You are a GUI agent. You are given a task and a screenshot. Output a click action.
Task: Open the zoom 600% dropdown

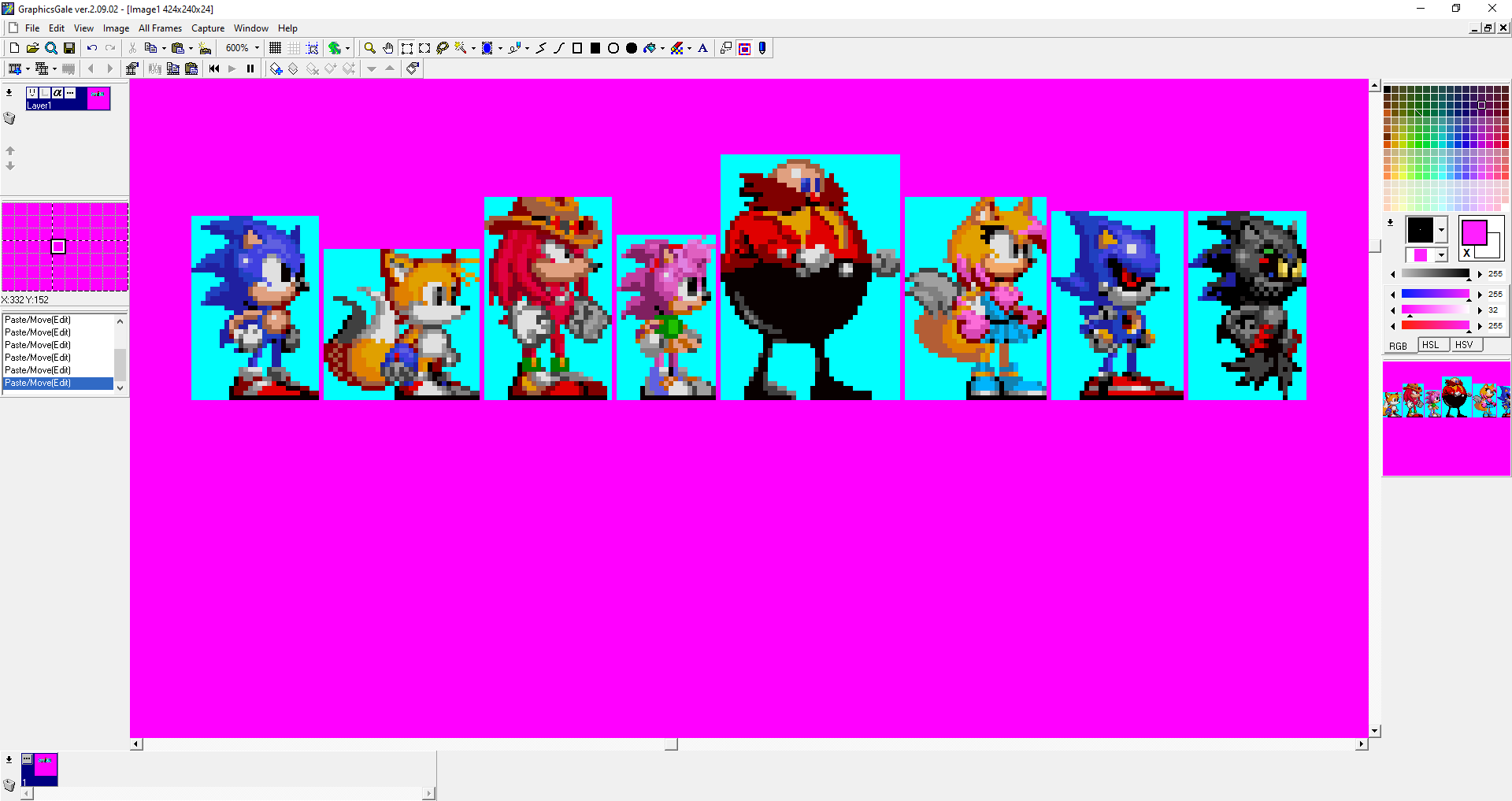click(257, 48)
